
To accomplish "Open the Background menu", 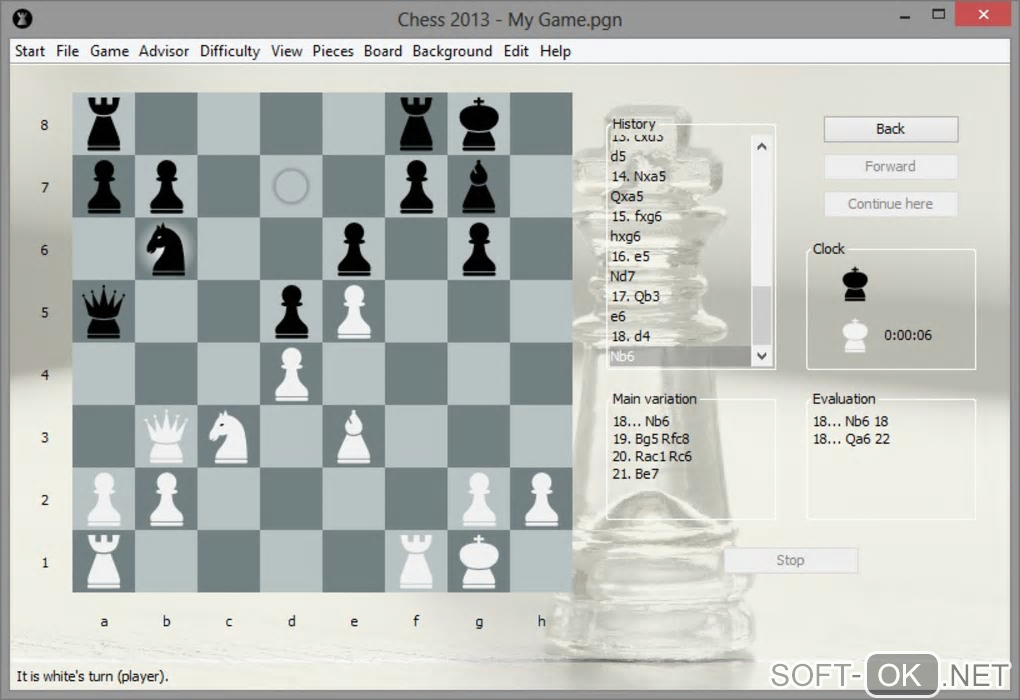I will (452, 51).
